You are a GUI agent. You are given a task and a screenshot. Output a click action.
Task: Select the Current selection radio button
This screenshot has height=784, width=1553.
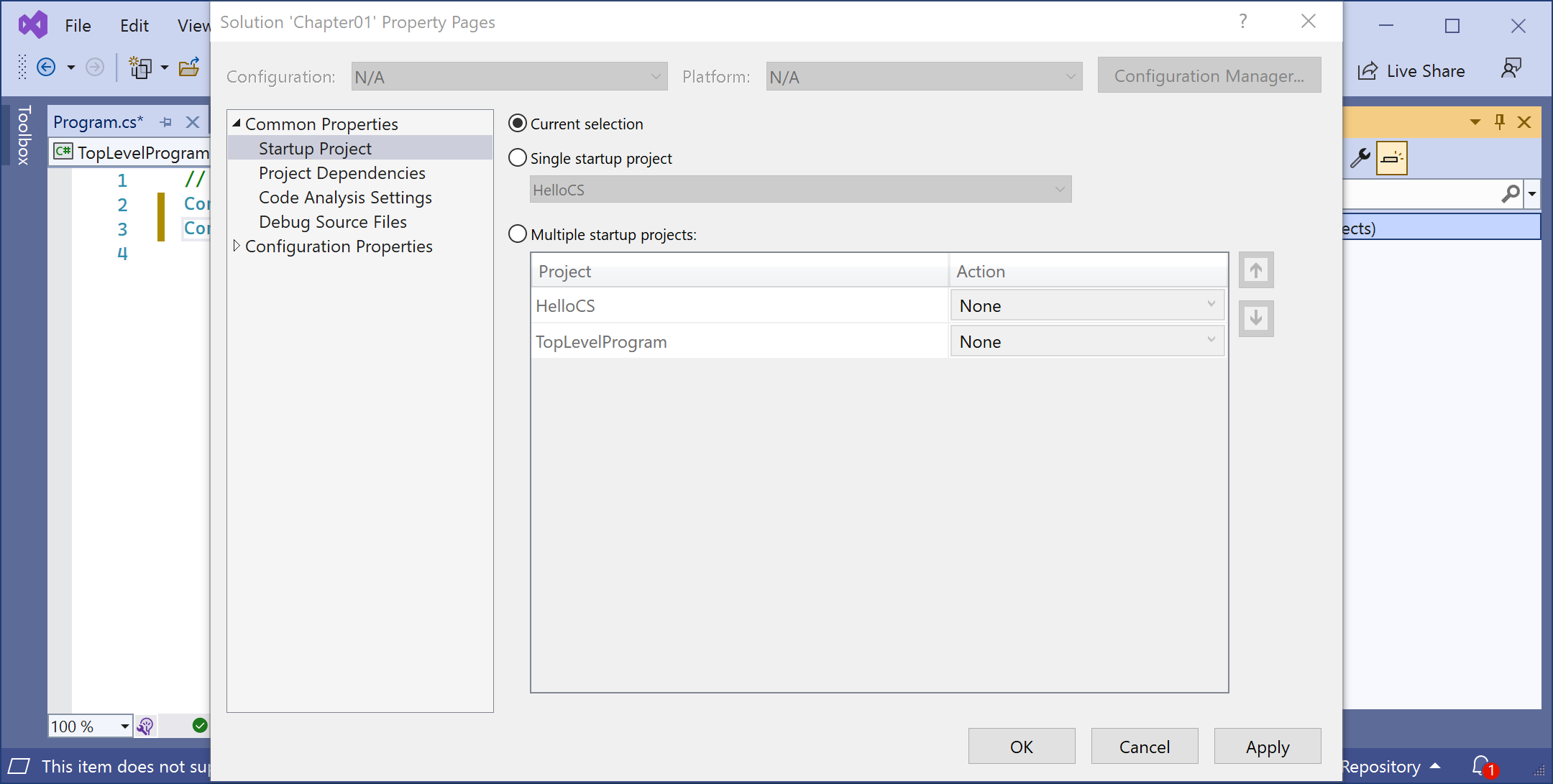[x=518, y=124]
